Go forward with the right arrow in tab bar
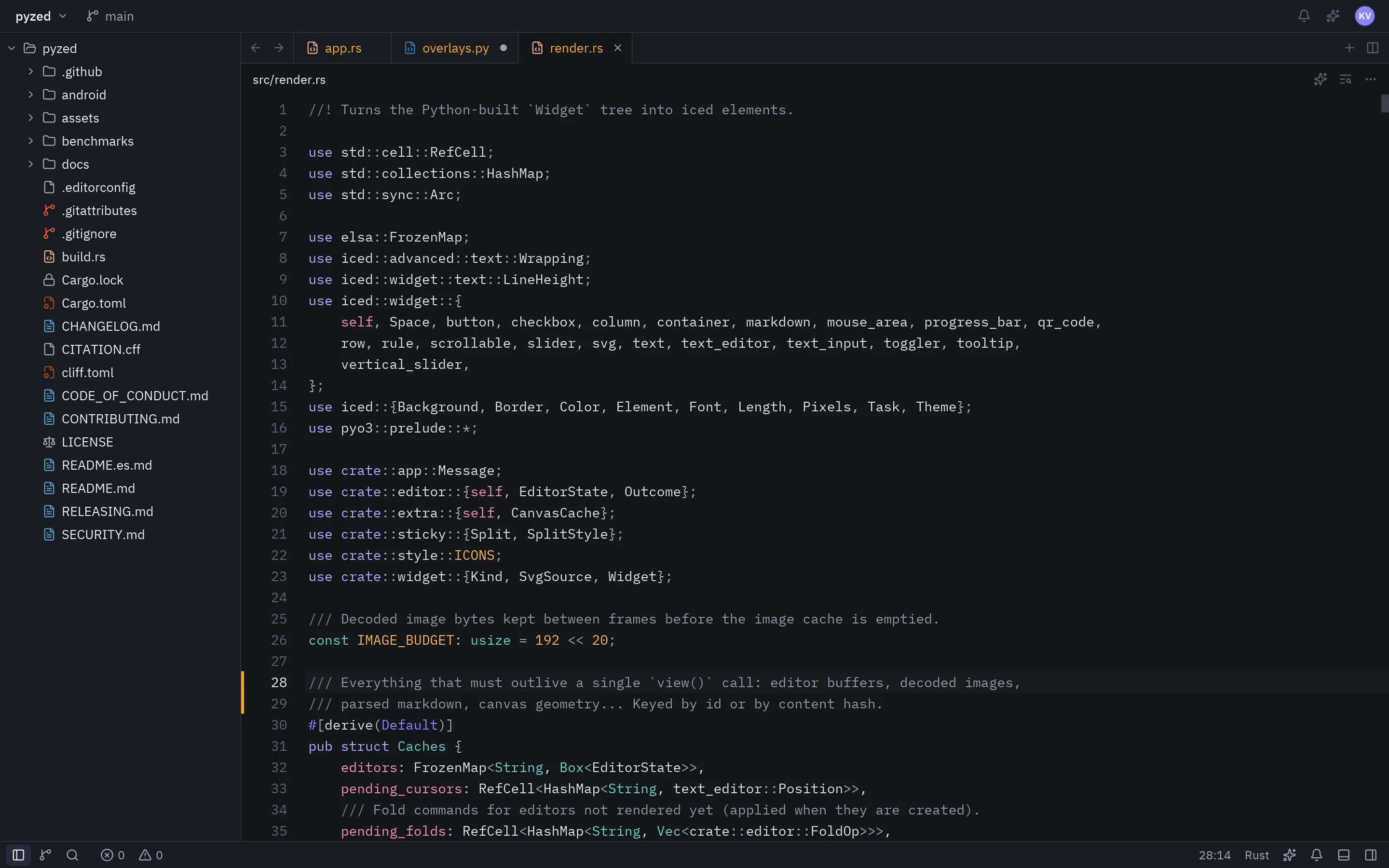Image resolution: width=1389 pixels, height=868 pixels. 279,48
